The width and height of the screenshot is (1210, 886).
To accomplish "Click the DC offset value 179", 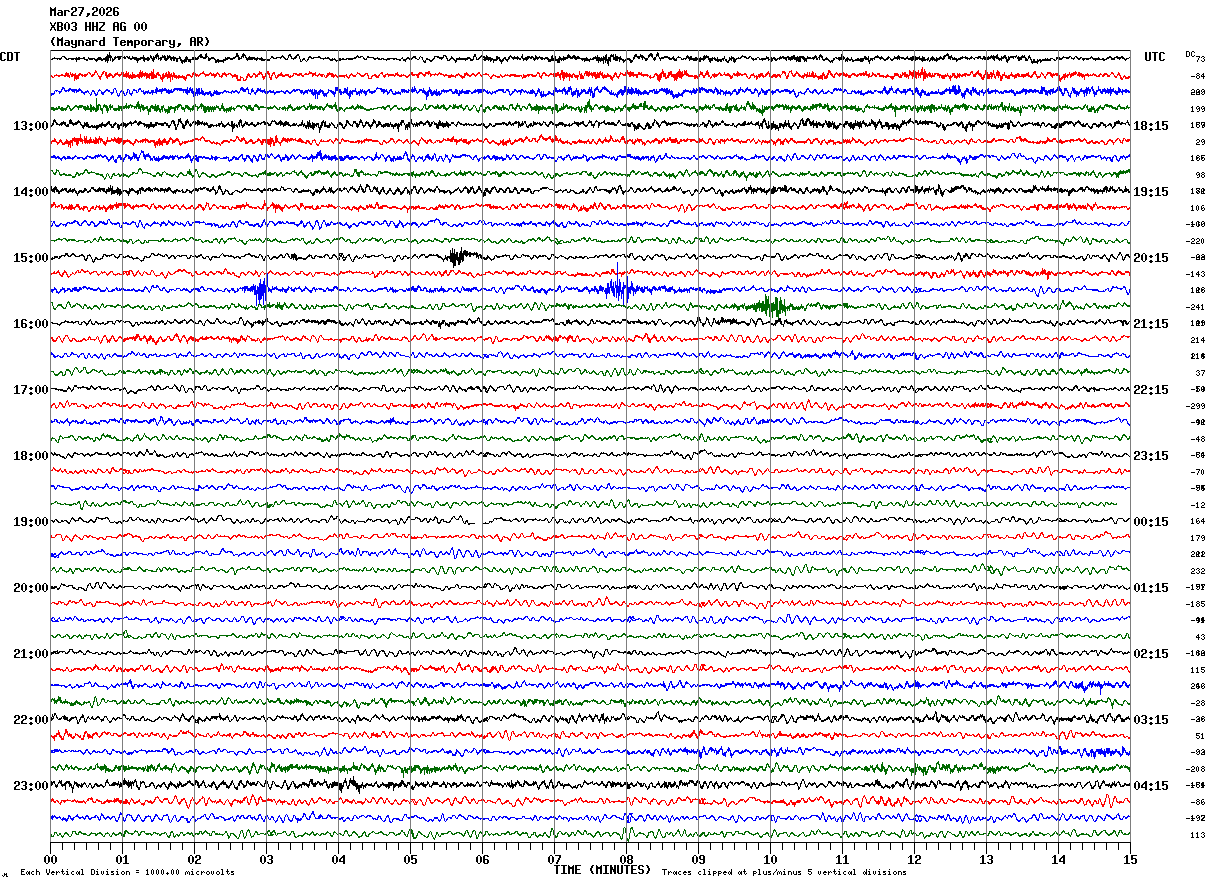I will [x=1197, y=538].
